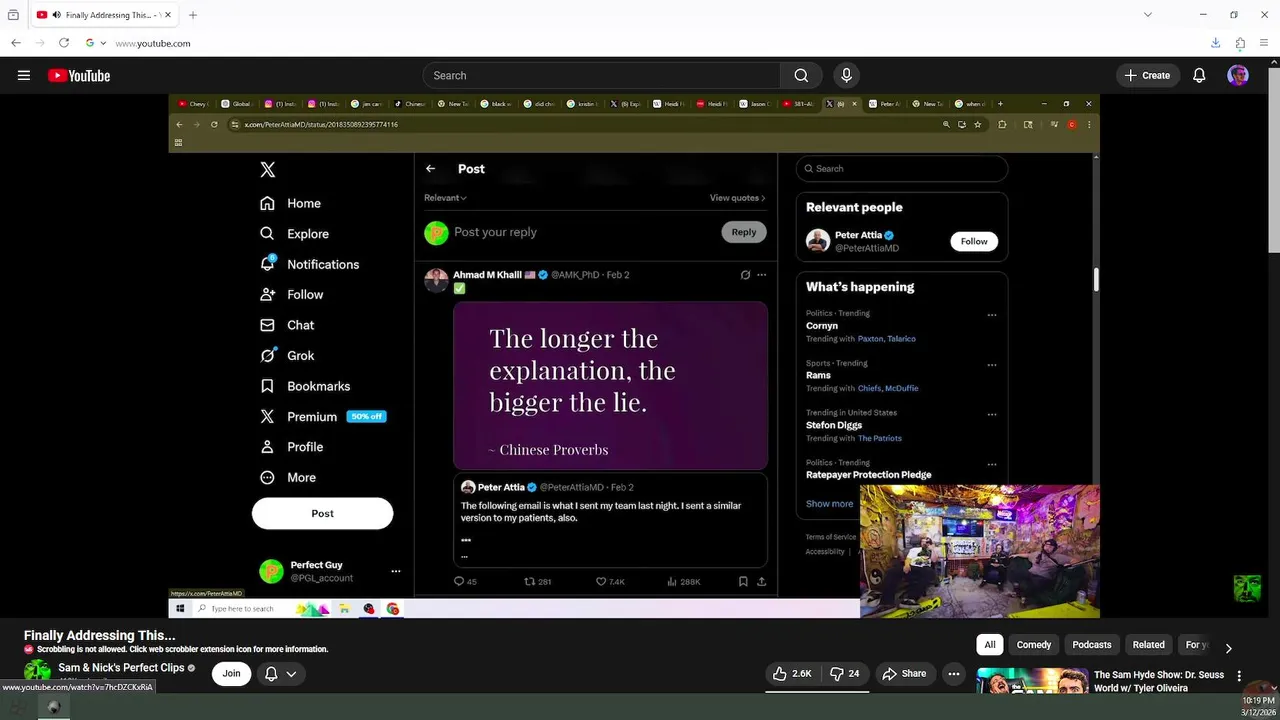Screen dimensions: 1280x720
Task: Open View quotes link
Action: [737, 198]
